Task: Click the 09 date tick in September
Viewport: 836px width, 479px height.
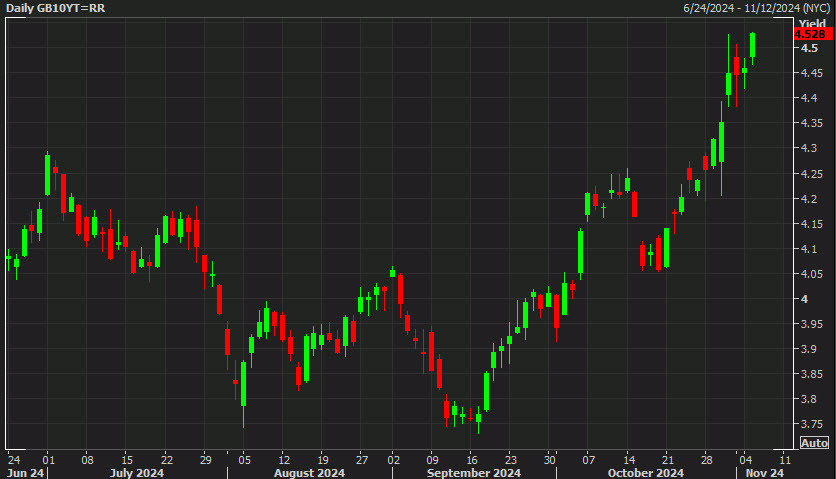Action: click(x=432, y=460)
